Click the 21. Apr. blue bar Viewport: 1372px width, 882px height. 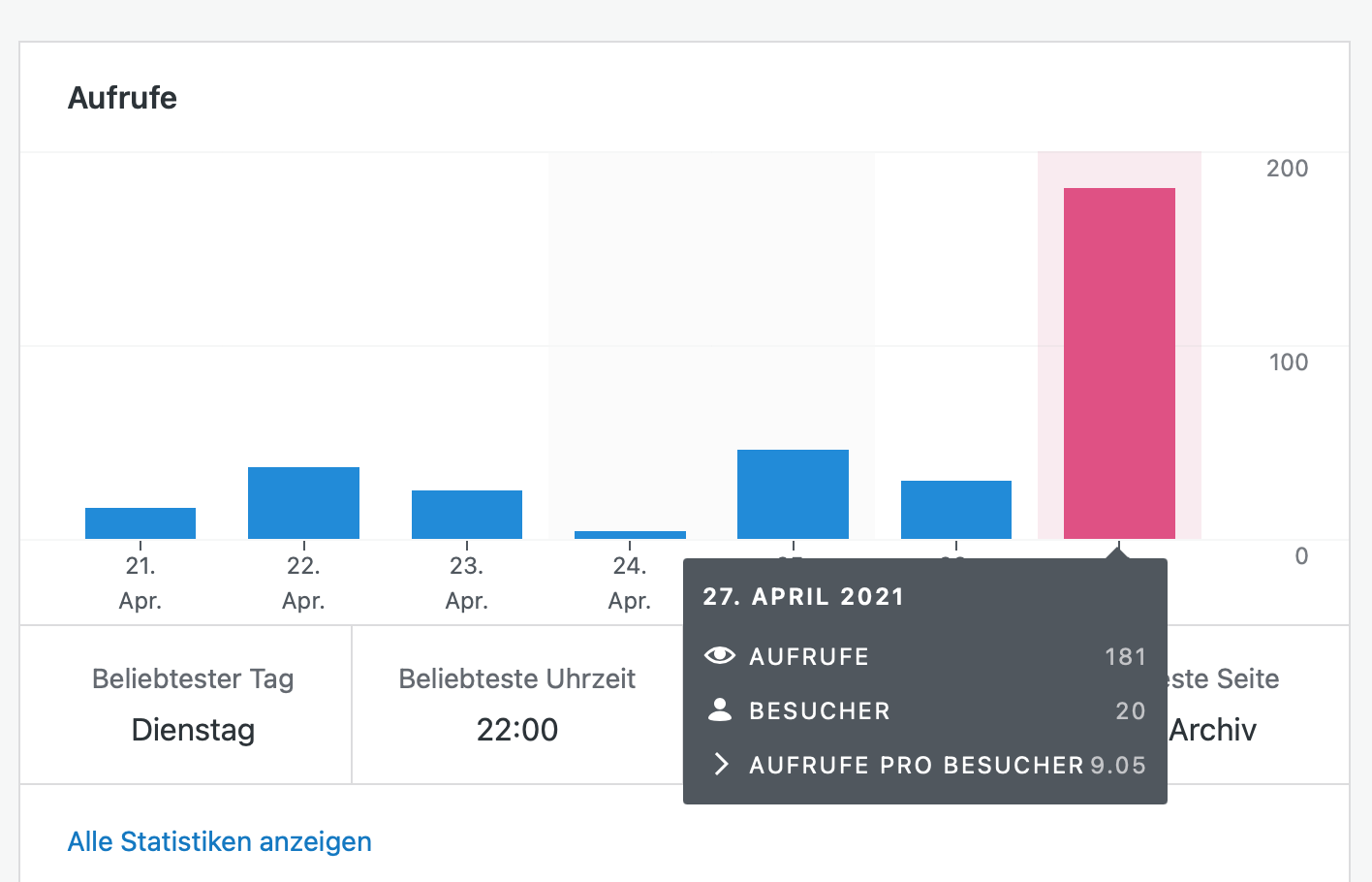point(140,523)
